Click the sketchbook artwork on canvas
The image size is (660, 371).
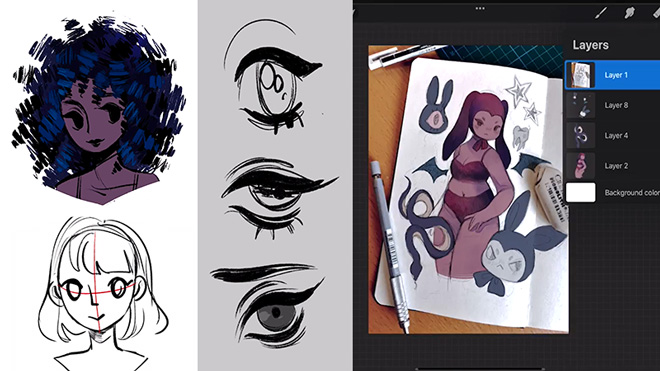[x=468, y=190]
